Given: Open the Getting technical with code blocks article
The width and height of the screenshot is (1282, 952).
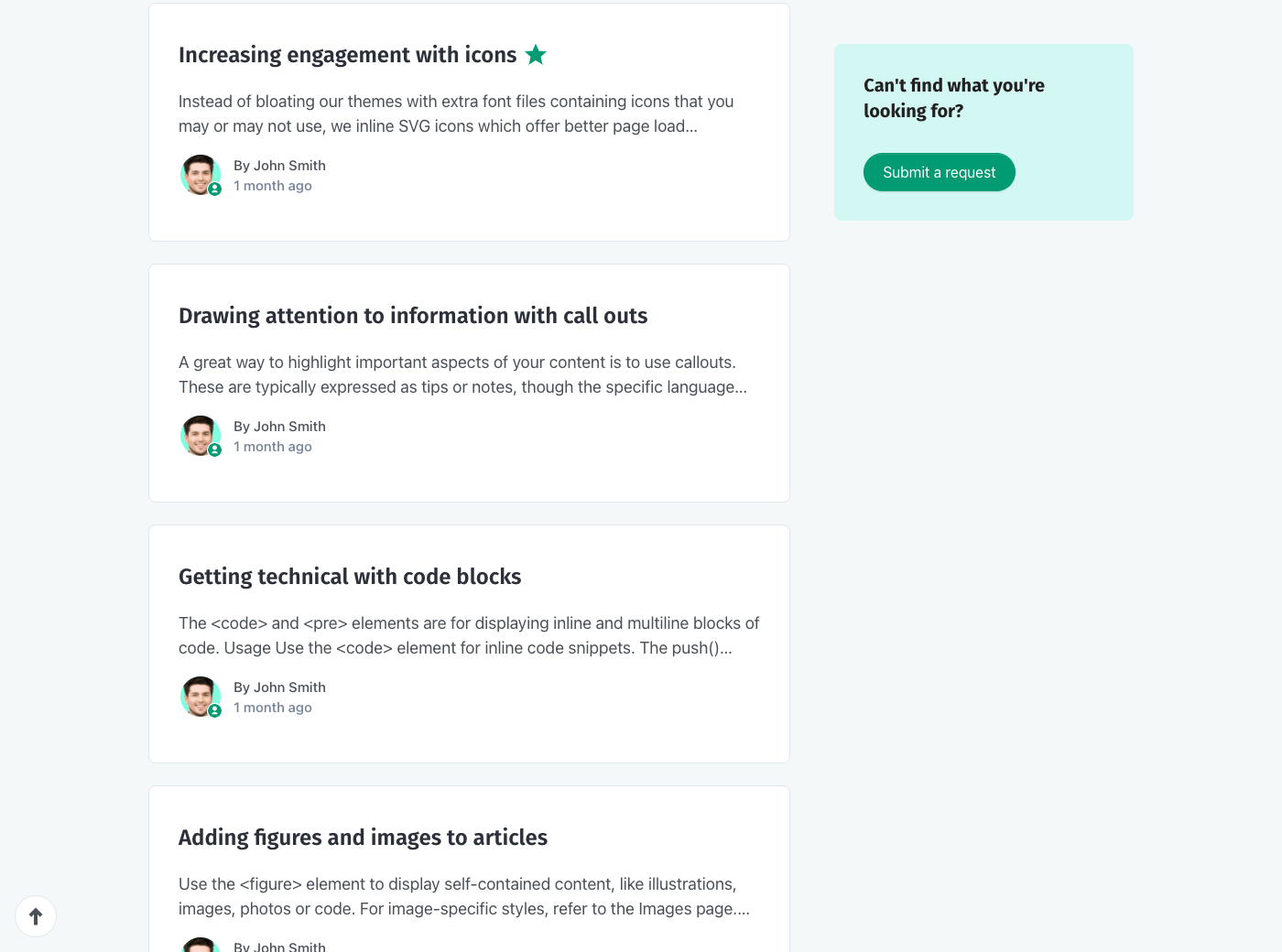Looking at the screenshot, I should click(x=349, y=577).
